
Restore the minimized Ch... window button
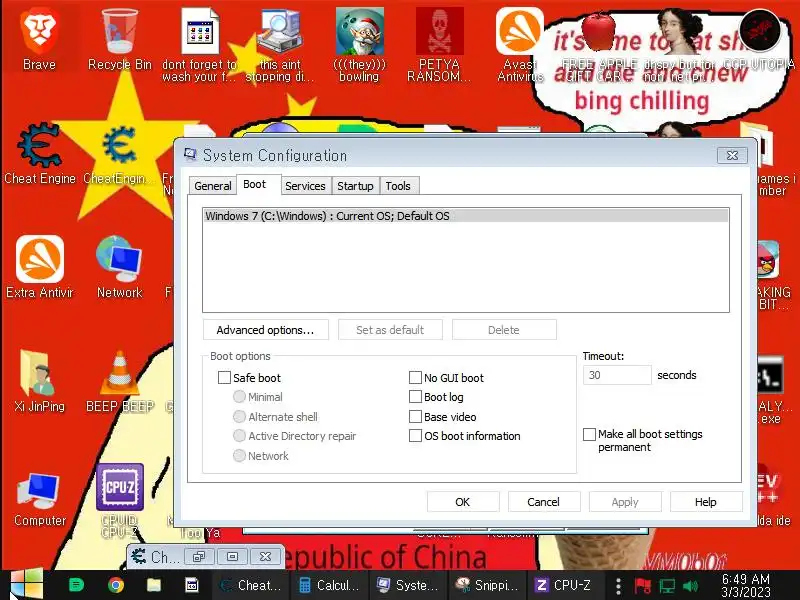pyautogui.click(x=198, y=556)
